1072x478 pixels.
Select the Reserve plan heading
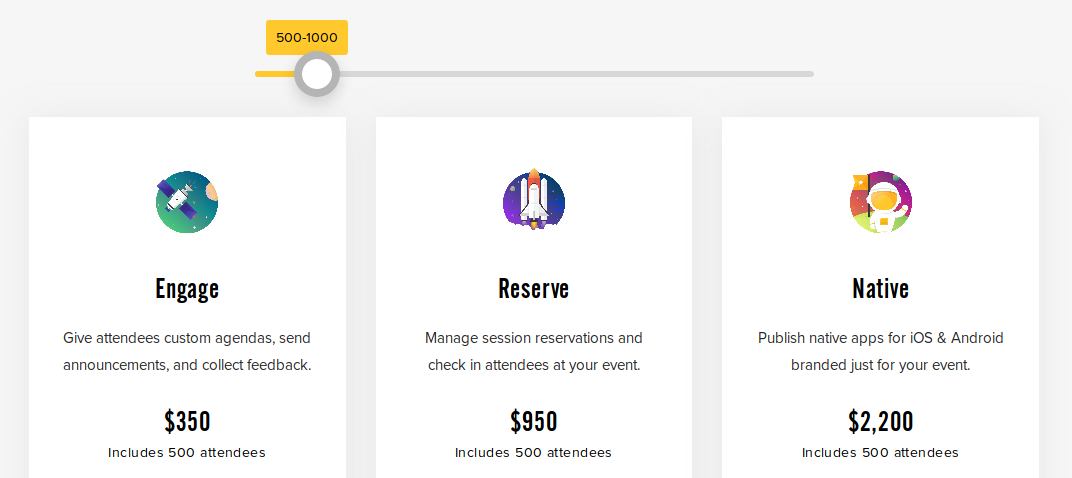pyautogui.click(x=534, y=289)
